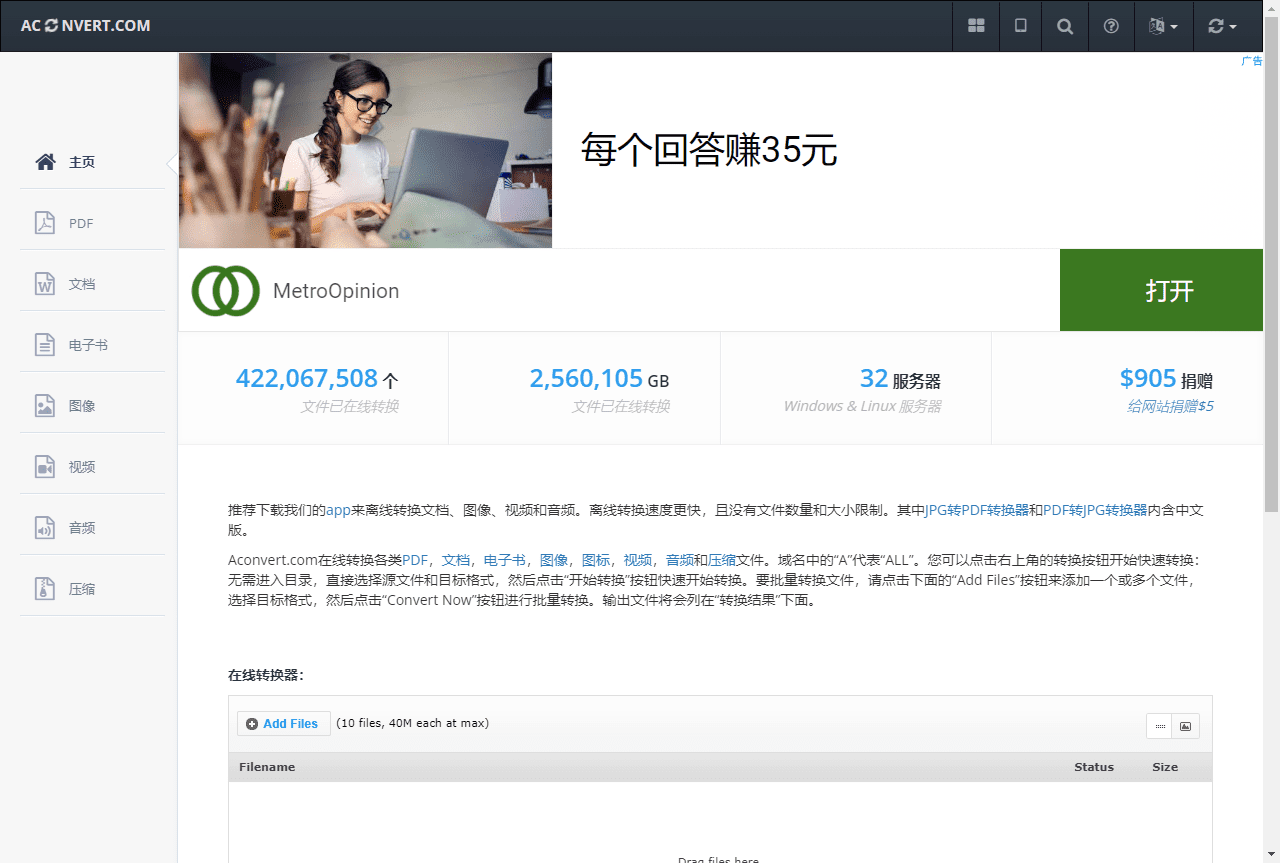The image size is (1280, 863).
Task: Expand the conversion type dropdown
Action: coord(1222,26)
